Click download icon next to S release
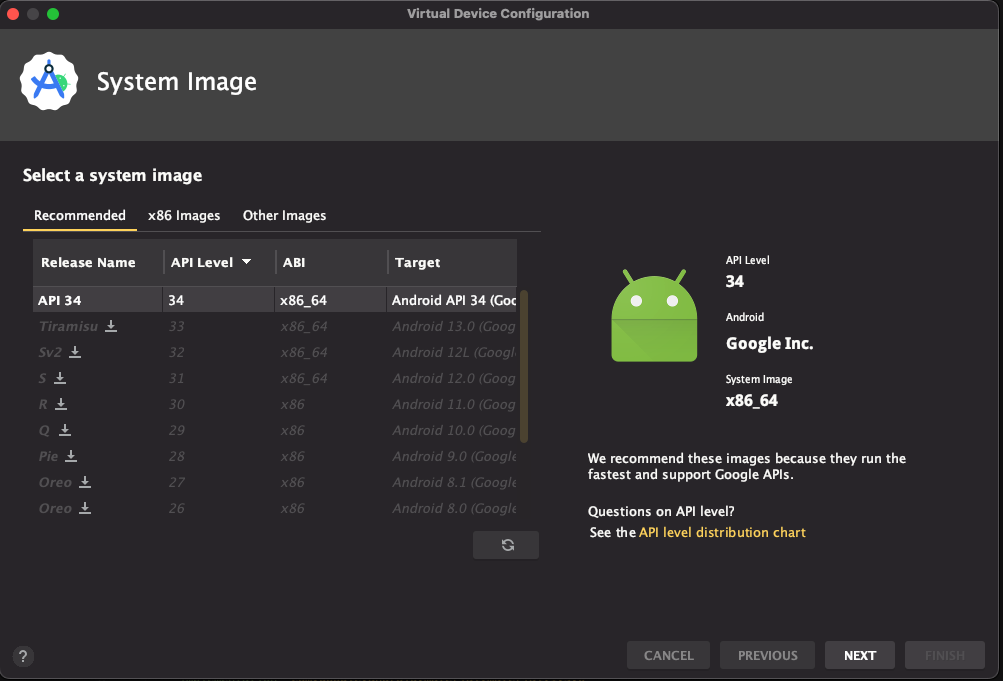 pos(60,378)
